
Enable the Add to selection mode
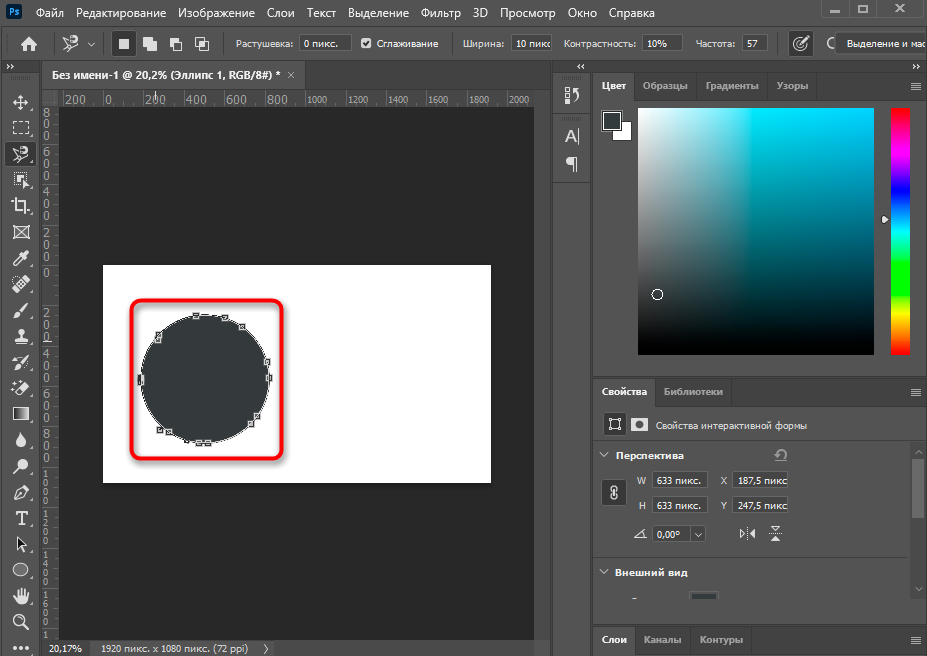point(149,44)
